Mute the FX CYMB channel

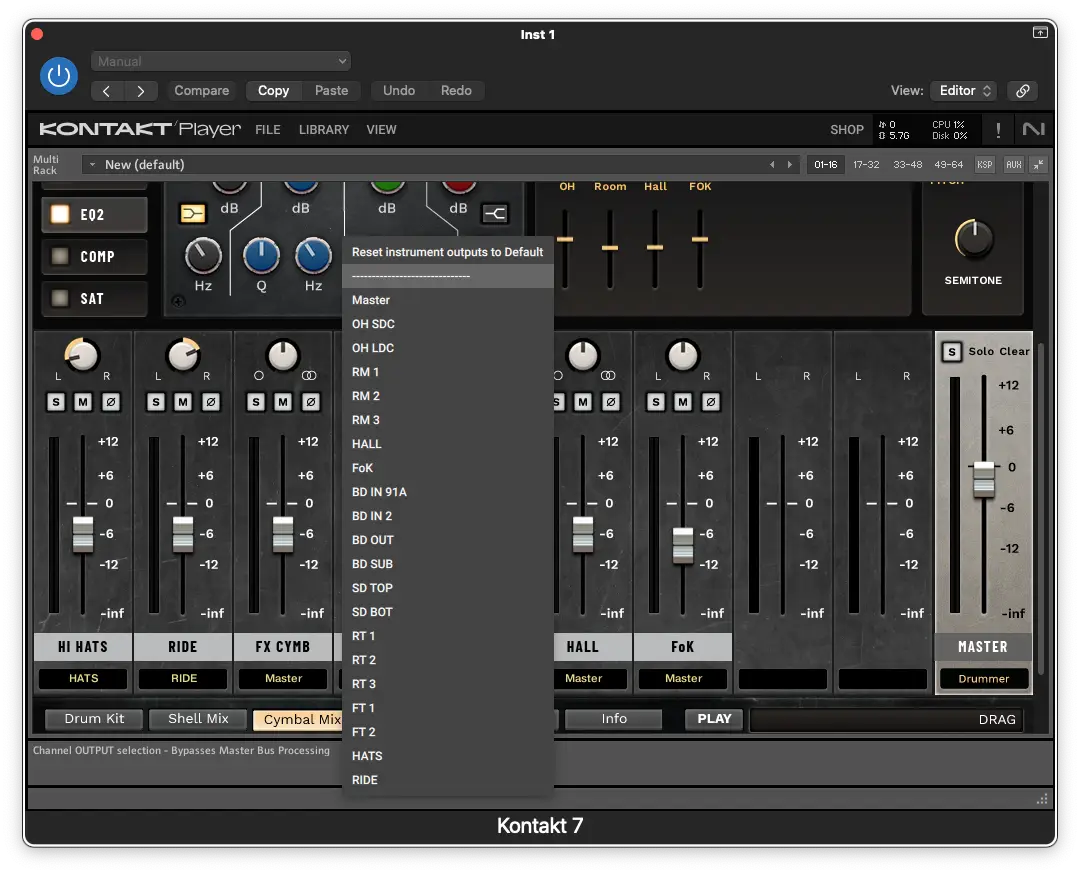283,402
